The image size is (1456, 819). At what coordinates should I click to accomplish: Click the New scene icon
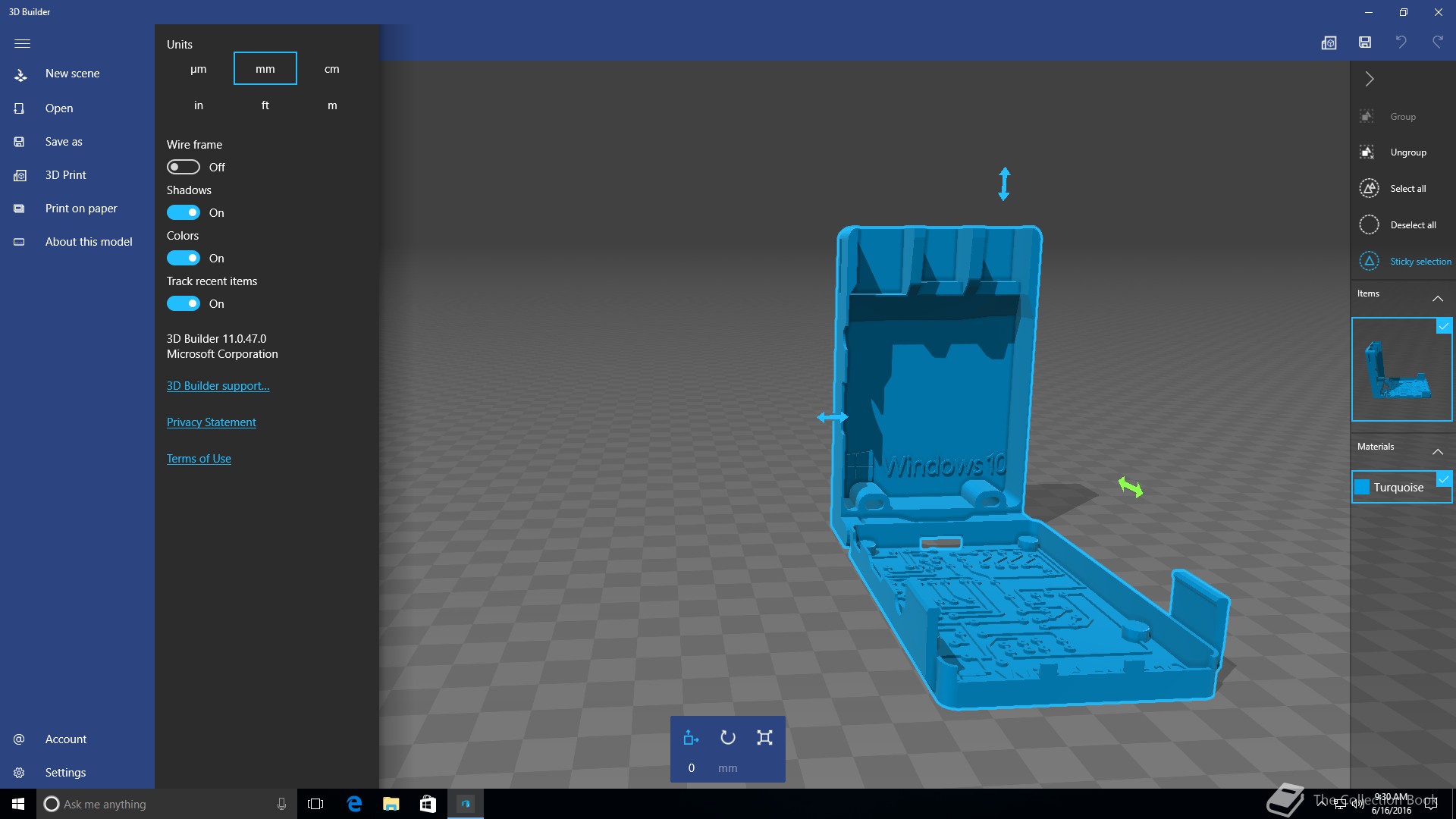(20, 74)
